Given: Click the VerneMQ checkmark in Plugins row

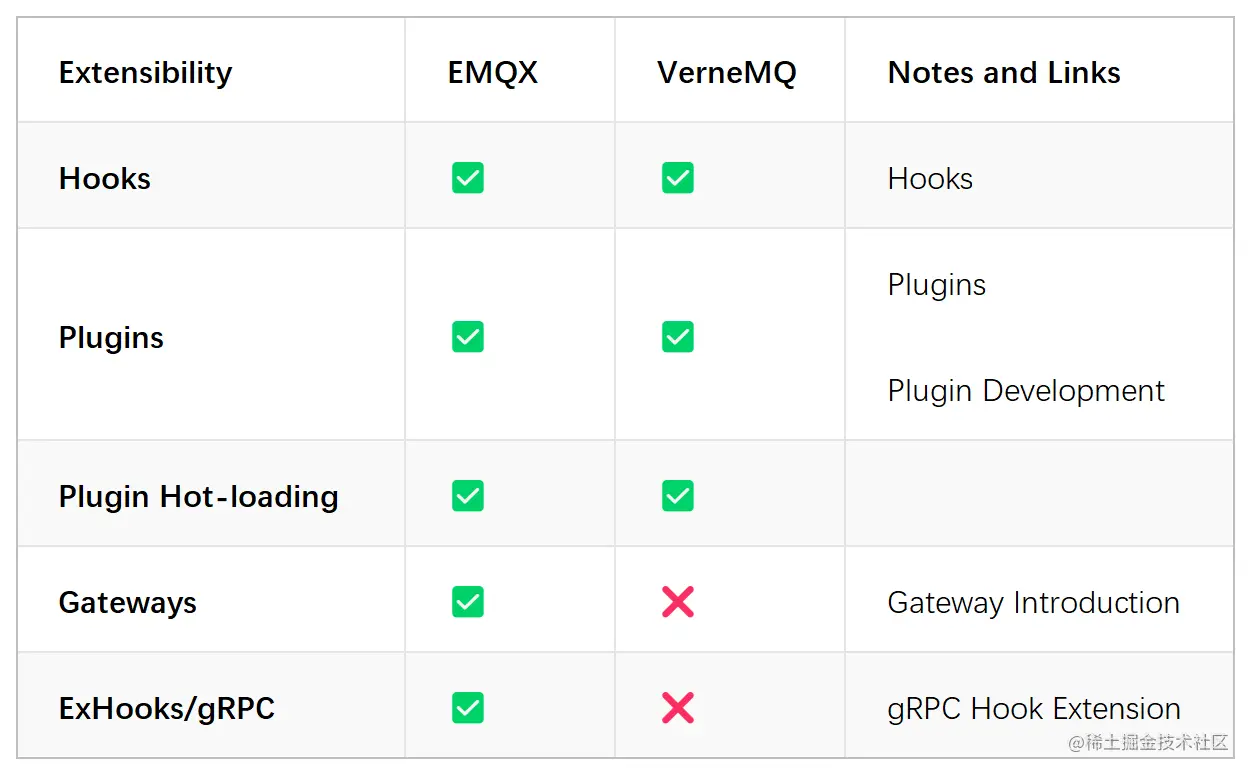Looking at the screenshot, I should 678,337.
